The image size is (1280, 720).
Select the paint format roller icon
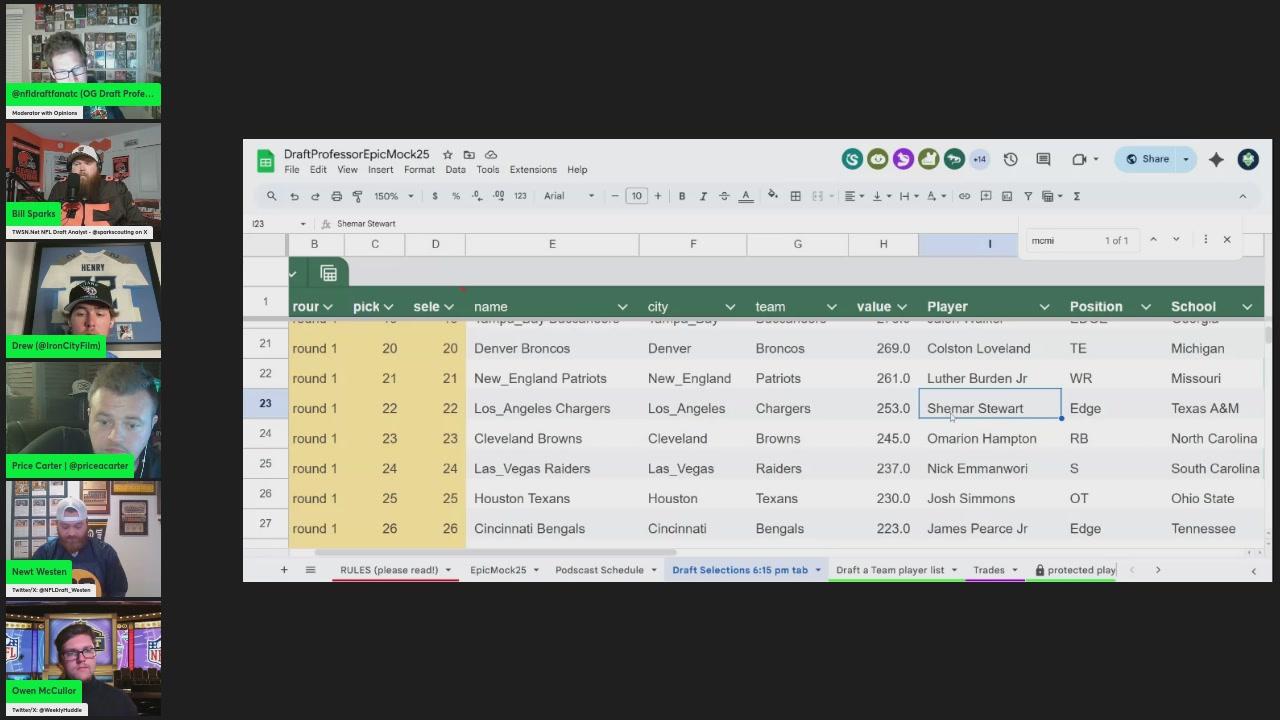[x=357, y=196]
